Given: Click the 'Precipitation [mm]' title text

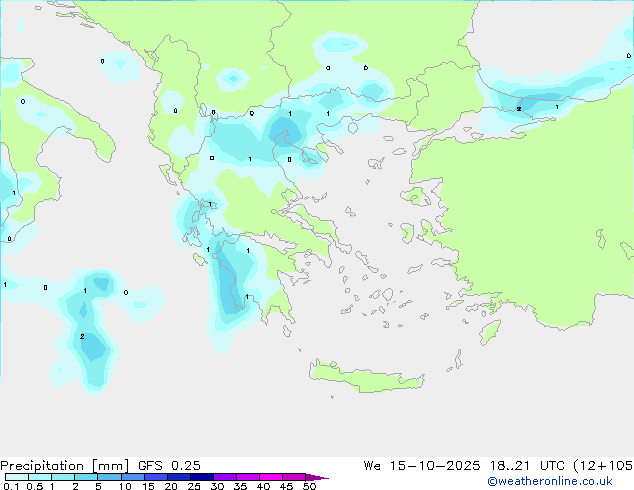Looking at the screenshot, I should pyautogui.click(x=65, y=466).
